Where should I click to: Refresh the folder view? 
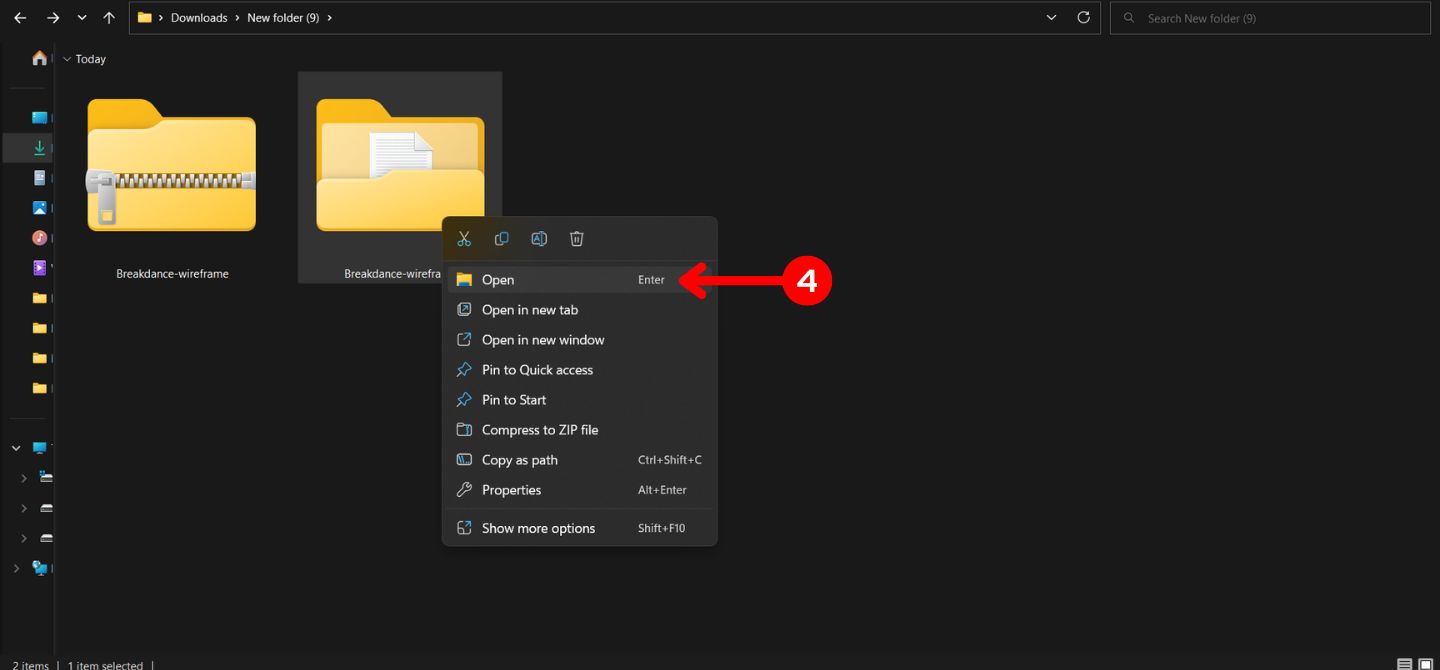pyautogui.click(x=1083, y=17)
